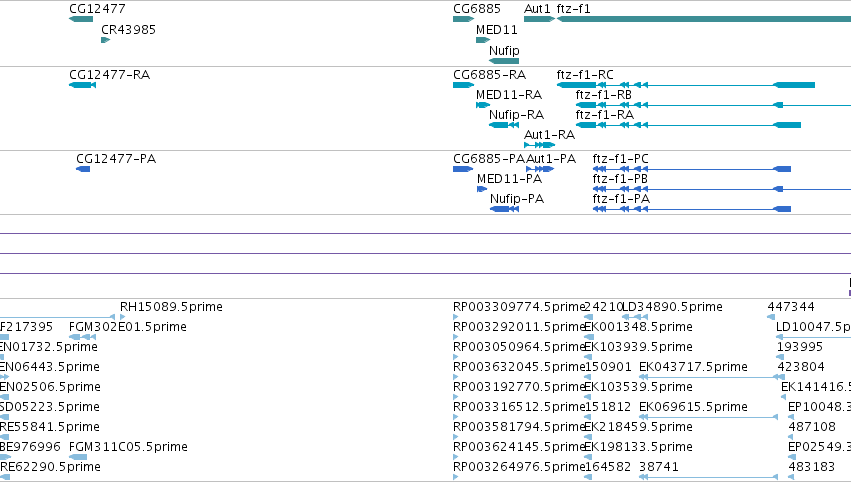Open the CR43985 gene feature
The image size is (851, 482).
pos(105,40)
